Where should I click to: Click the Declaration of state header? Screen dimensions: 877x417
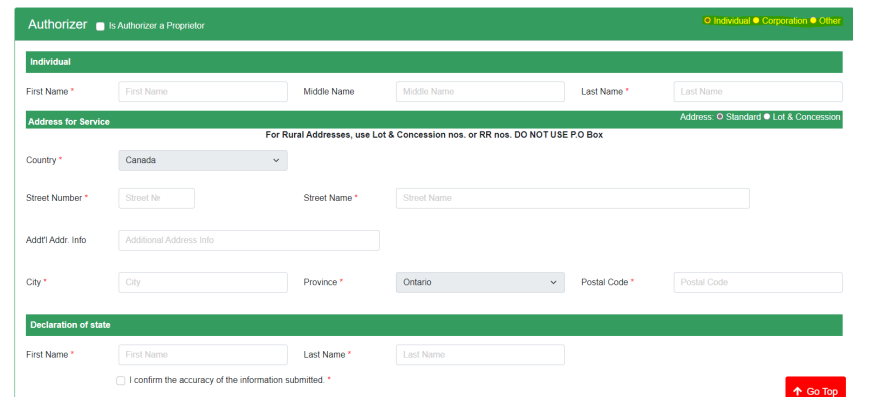pyautogui.click(x=434, y=325)
